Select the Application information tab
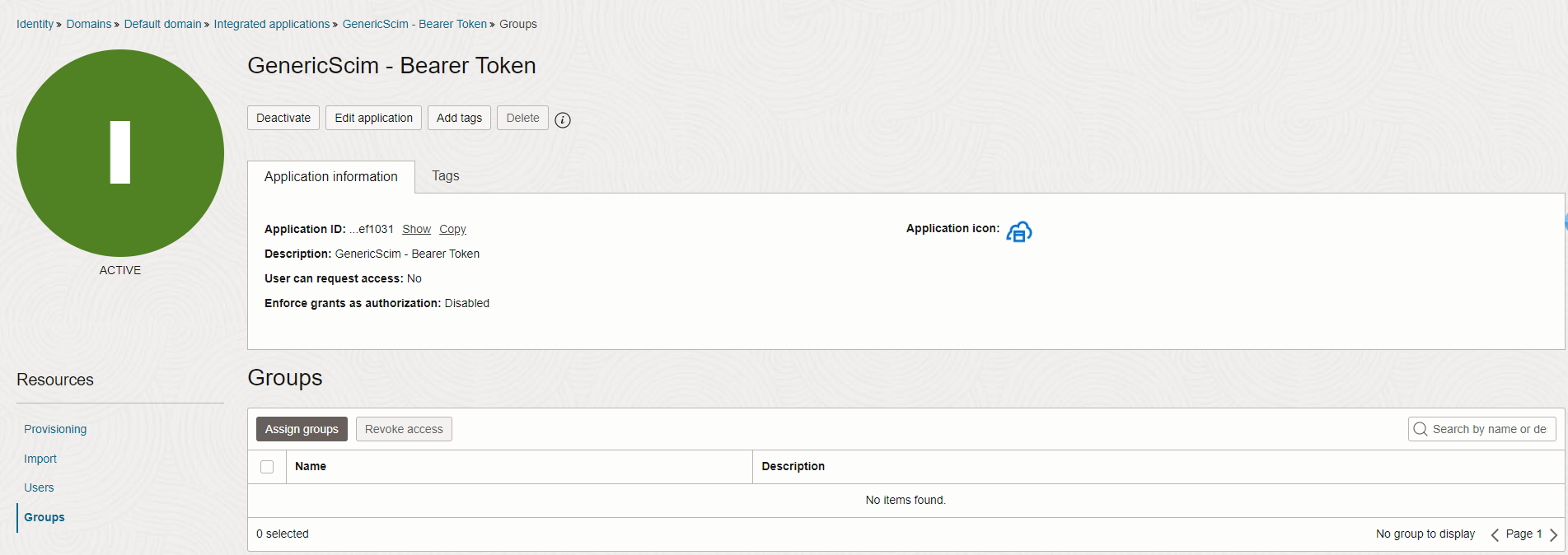Image resolution: width=1568 pixels, height=555 pixels. (x=331, y=177)
